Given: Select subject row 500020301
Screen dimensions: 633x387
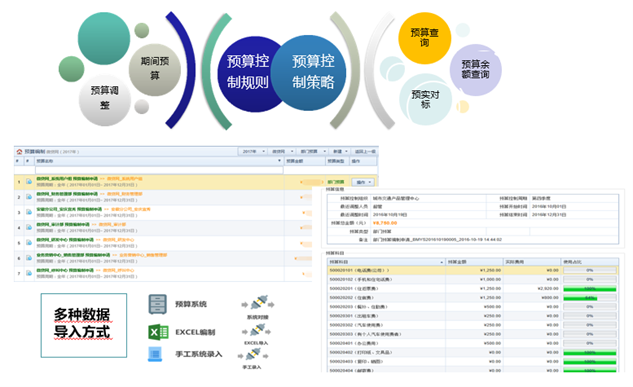Looking at the screenshot, I should 472,316.
